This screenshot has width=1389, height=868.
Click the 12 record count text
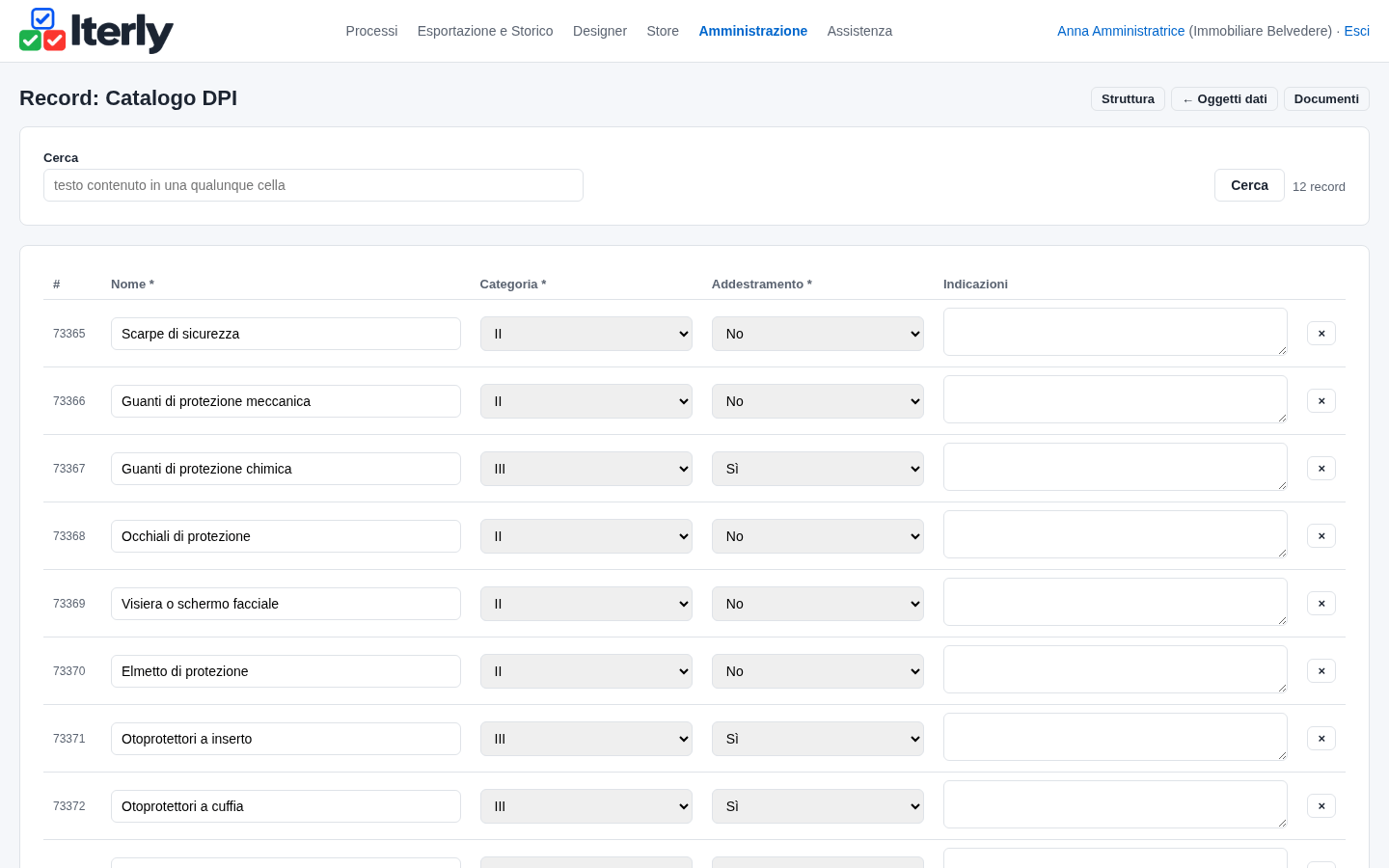point(1319,187)
